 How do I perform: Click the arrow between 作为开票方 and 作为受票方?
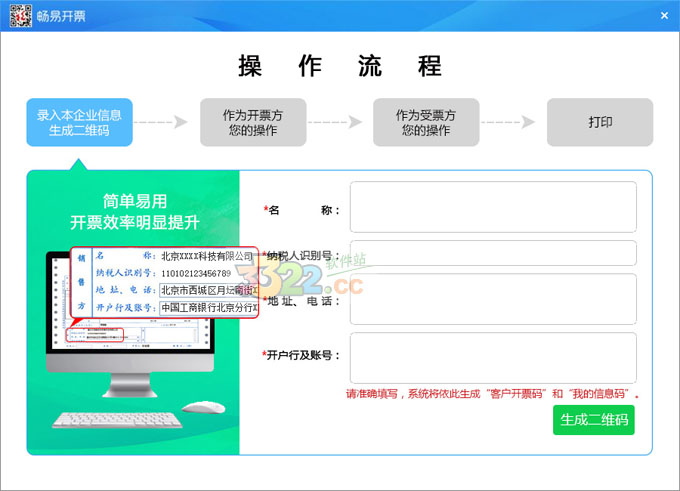[337, 122]
